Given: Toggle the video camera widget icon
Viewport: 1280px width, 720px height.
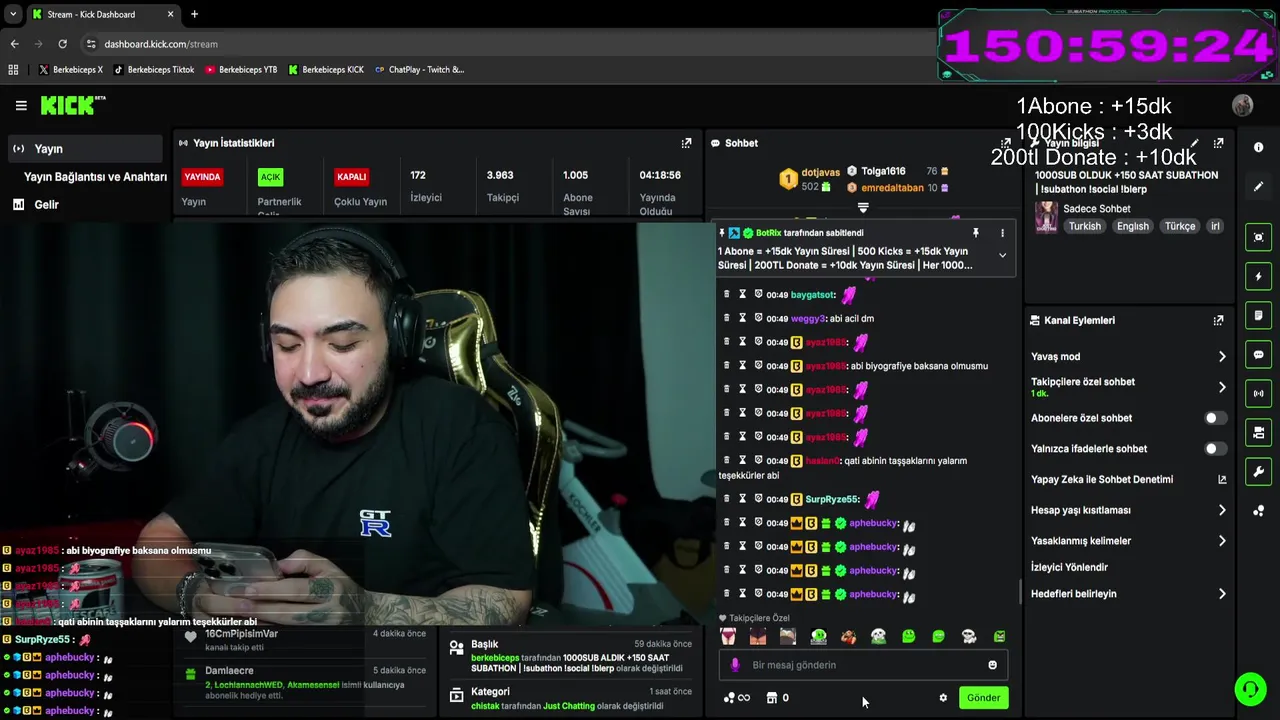Looking at the screenshot, I should (x=1258, y=432).
